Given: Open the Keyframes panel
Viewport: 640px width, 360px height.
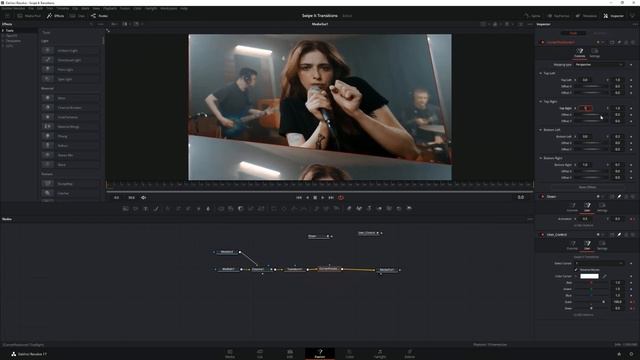Looking at the screenshot, I should click(x=558, y=16).
